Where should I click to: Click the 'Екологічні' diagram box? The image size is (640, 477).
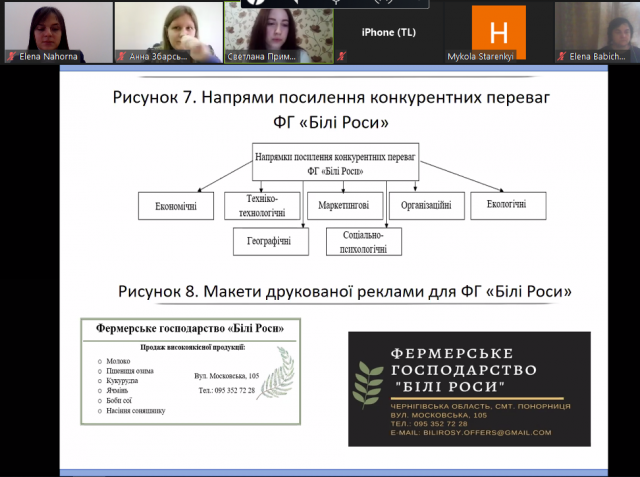(x=508, y=206)
